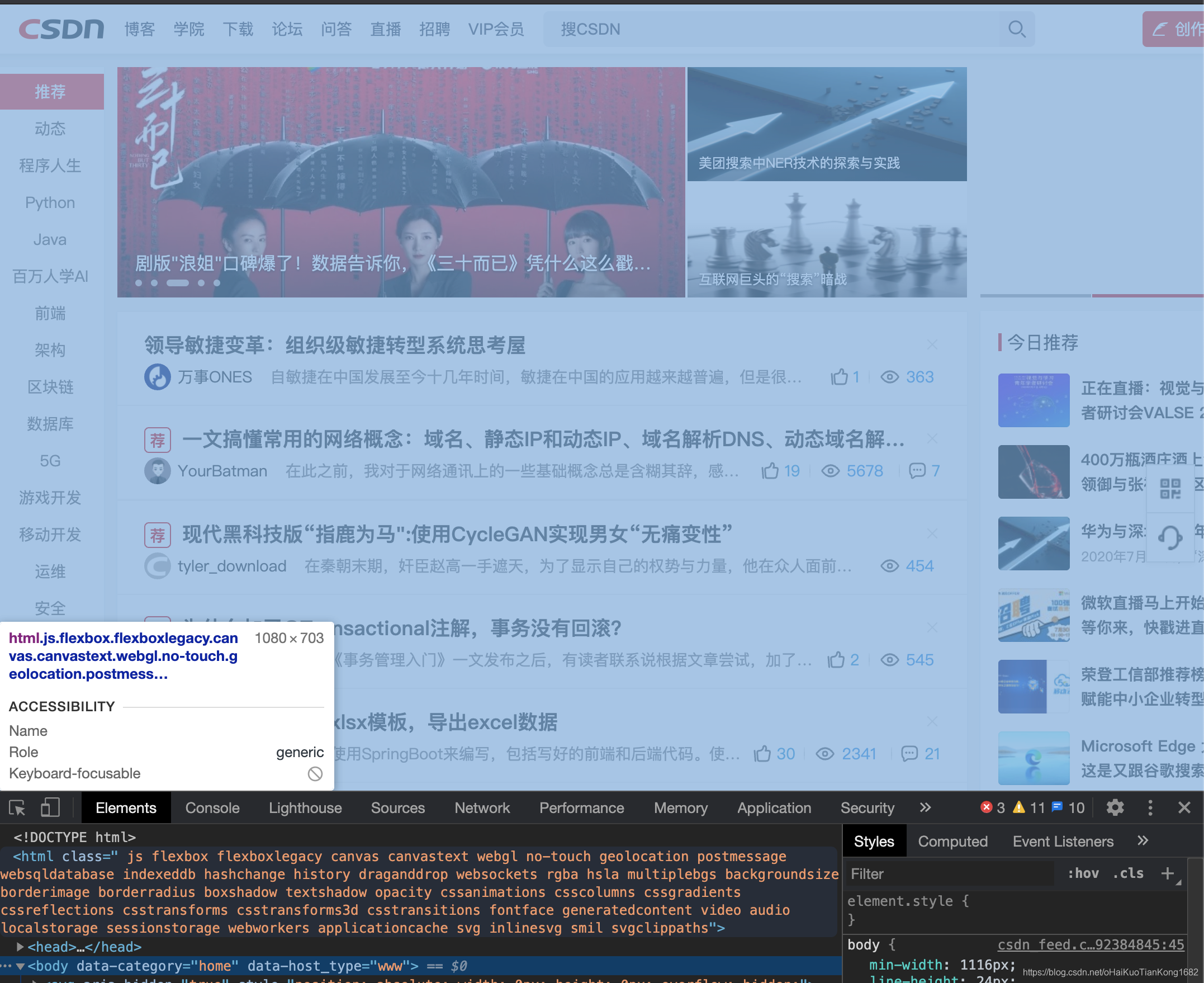Click the headset customer service icon
1204x983 pixels.
coord(1169,537)
